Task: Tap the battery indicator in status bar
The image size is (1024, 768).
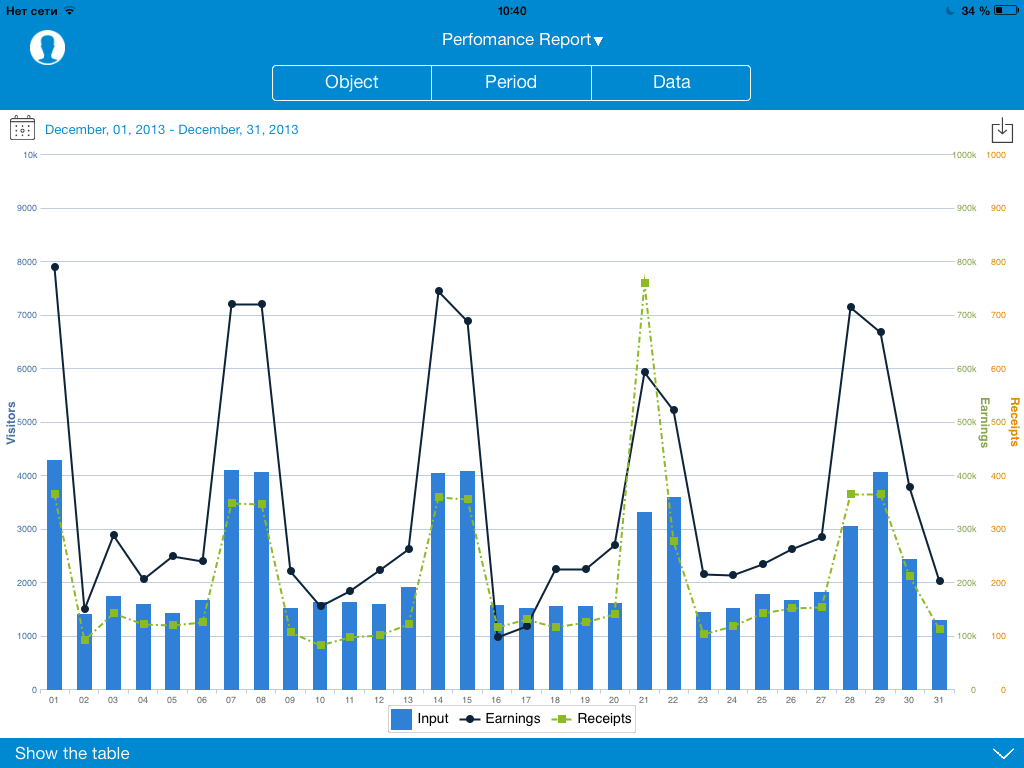Action: 1005,10
